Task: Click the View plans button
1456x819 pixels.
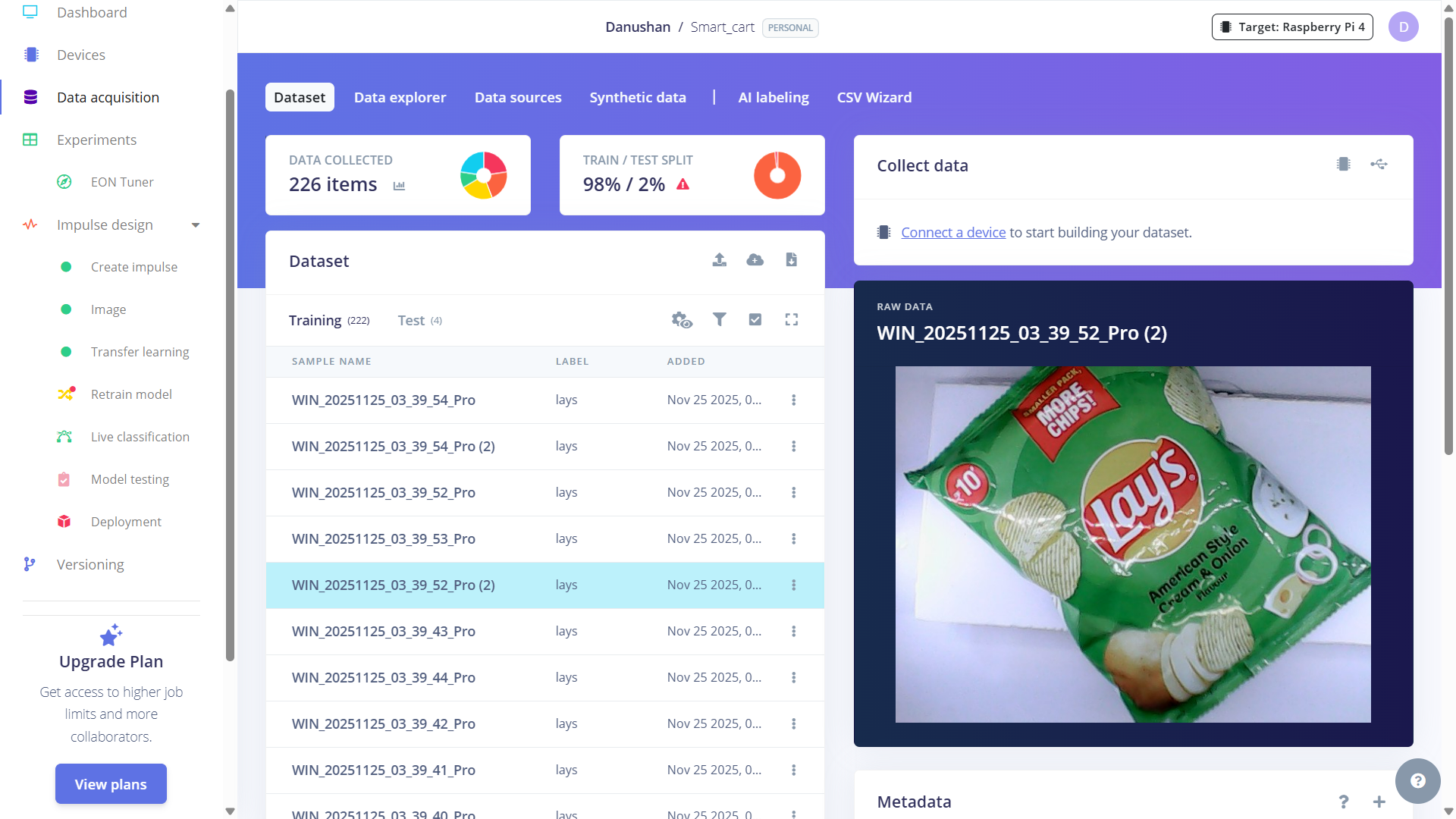Action: pyautogui.click(x=111, y=784)
